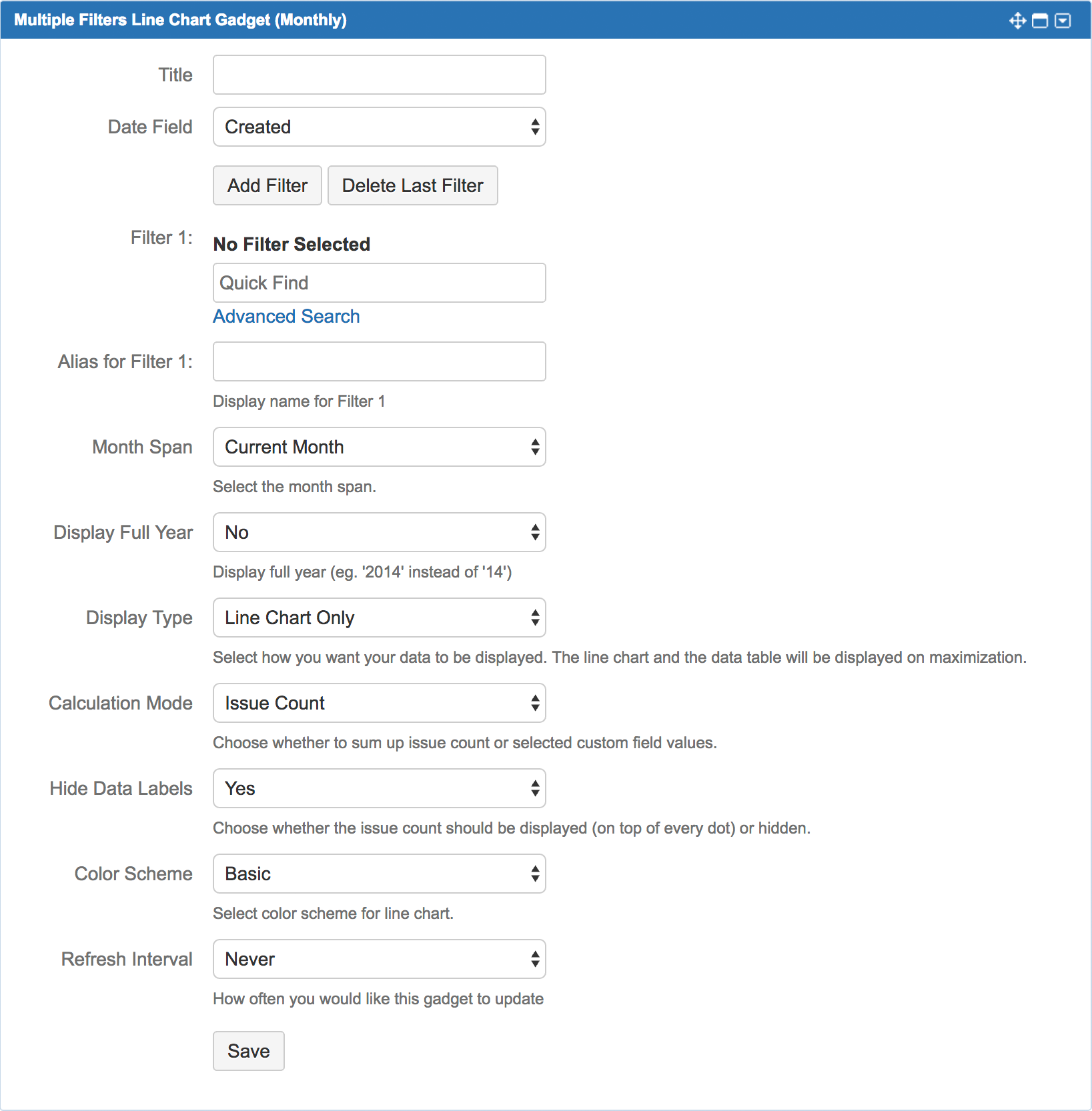This screenshot has width=1092, height=1111.
Task: Click the Alias for Filter 1 field
Action: (x=379, y=361)
